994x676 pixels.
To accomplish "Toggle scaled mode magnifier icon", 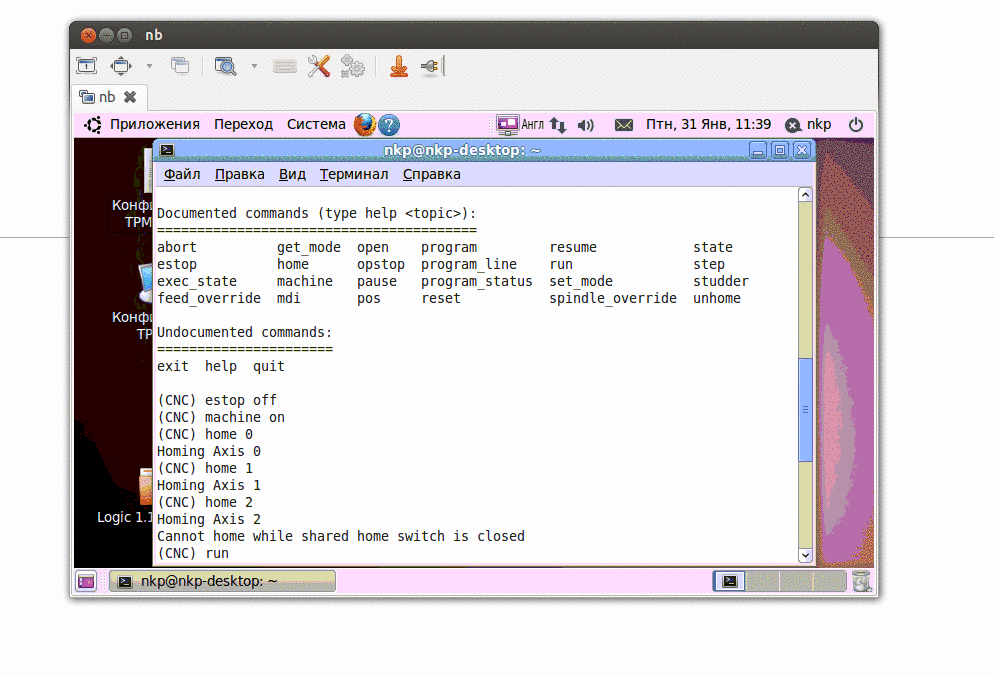I will [225, 66].
